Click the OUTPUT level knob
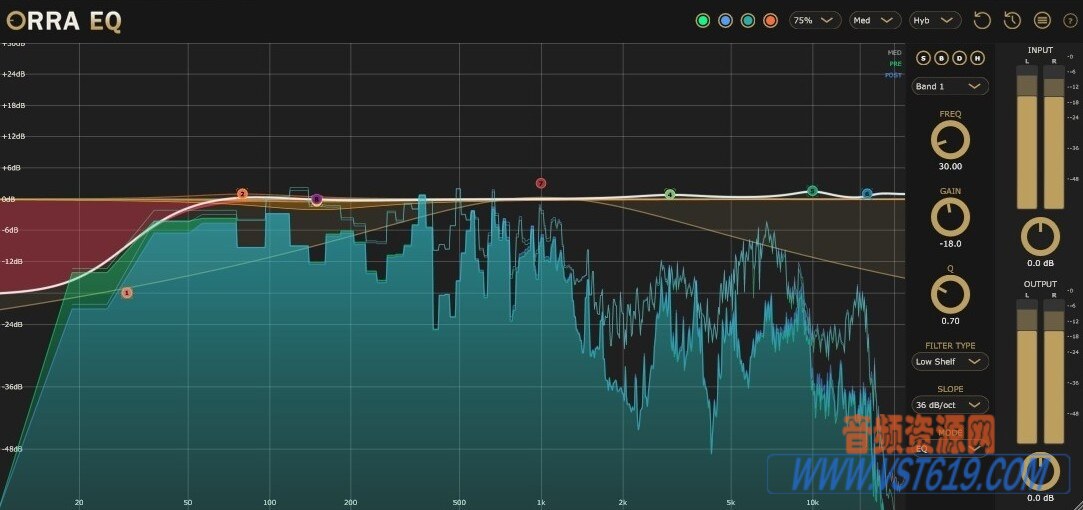Viewport: 1083px width, 510px height. click(1040, 471)
